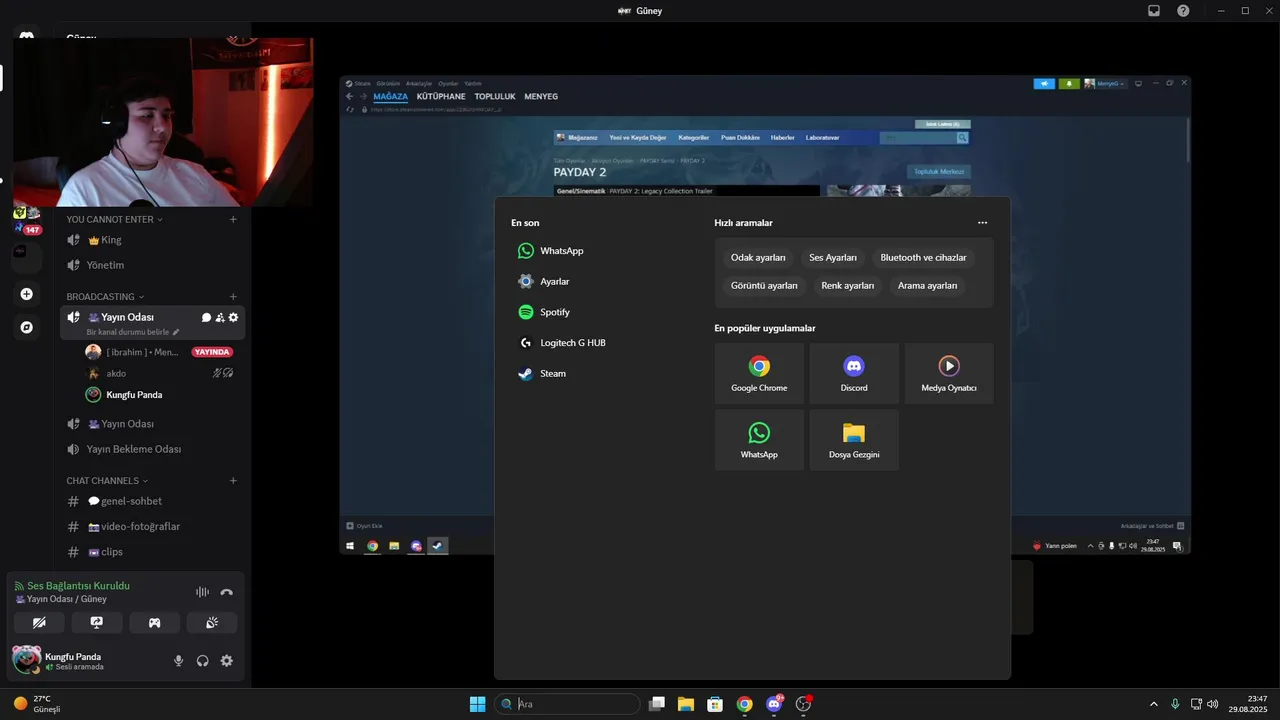Open three-dot menu beside Hızlı aramalar

pos(982,223)
